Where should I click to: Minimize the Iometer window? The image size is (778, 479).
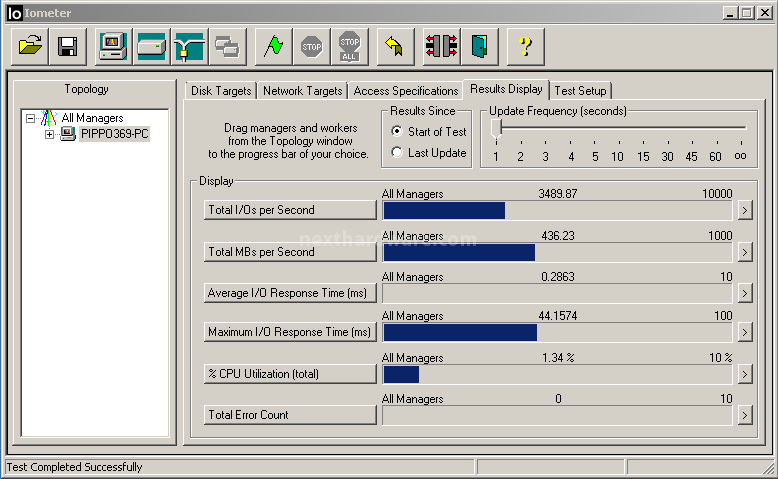[x=729, y=13]
